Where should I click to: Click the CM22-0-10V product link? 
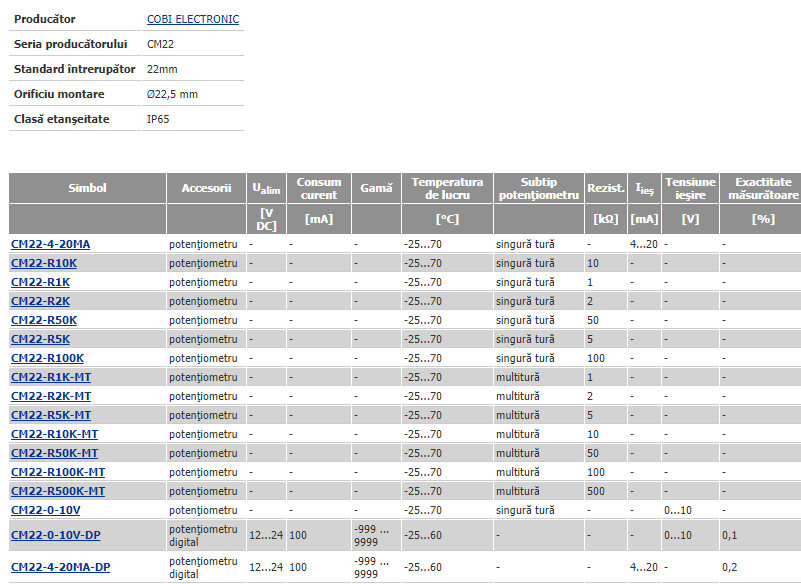44,510
